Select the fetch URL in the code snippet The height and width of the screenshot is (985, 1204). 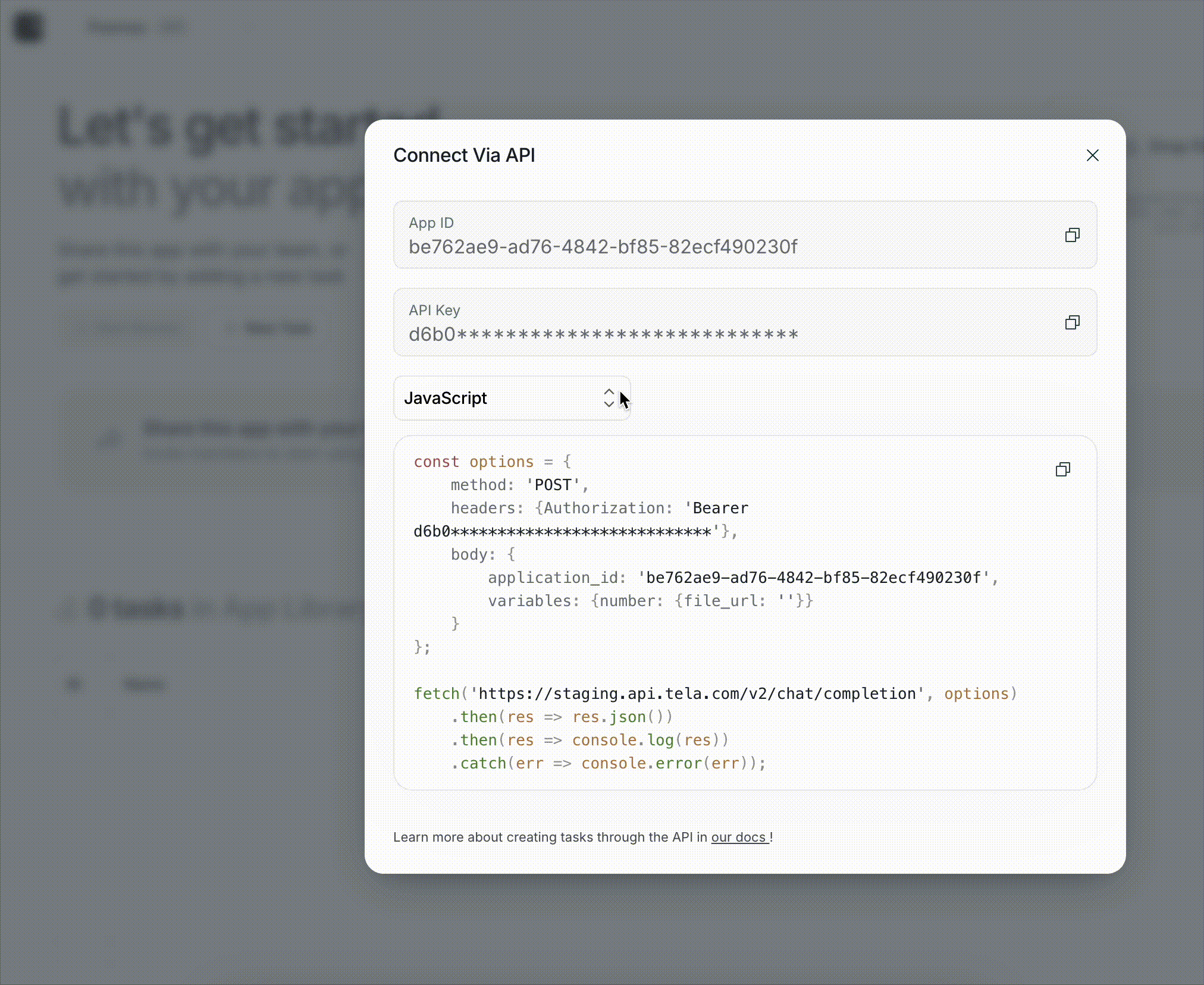pyautogui.click(x=696, y=693)
